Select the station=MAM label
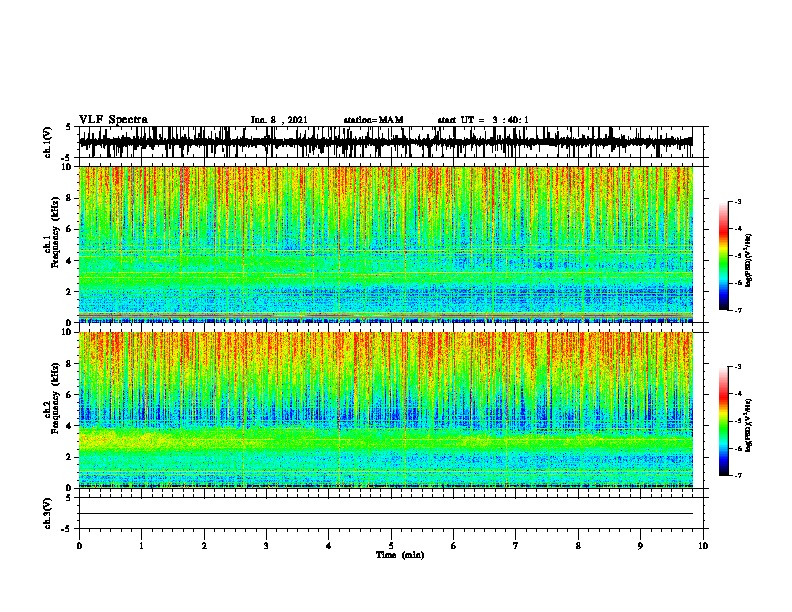 coord(373,120)
